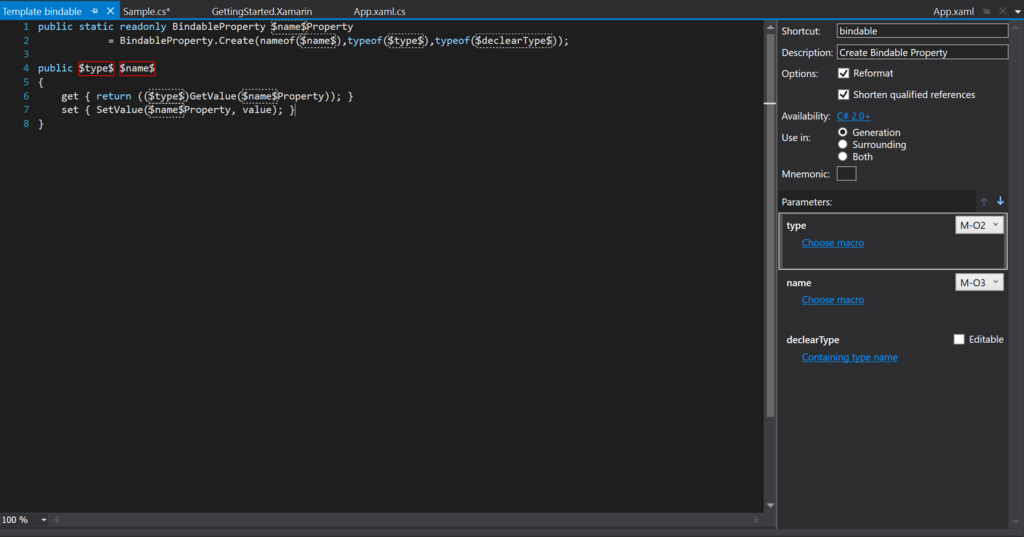The width and height of the screenshot is (1024, 537).
Task: Click GetValue in the getter on line 6
Action: point(213,96)
